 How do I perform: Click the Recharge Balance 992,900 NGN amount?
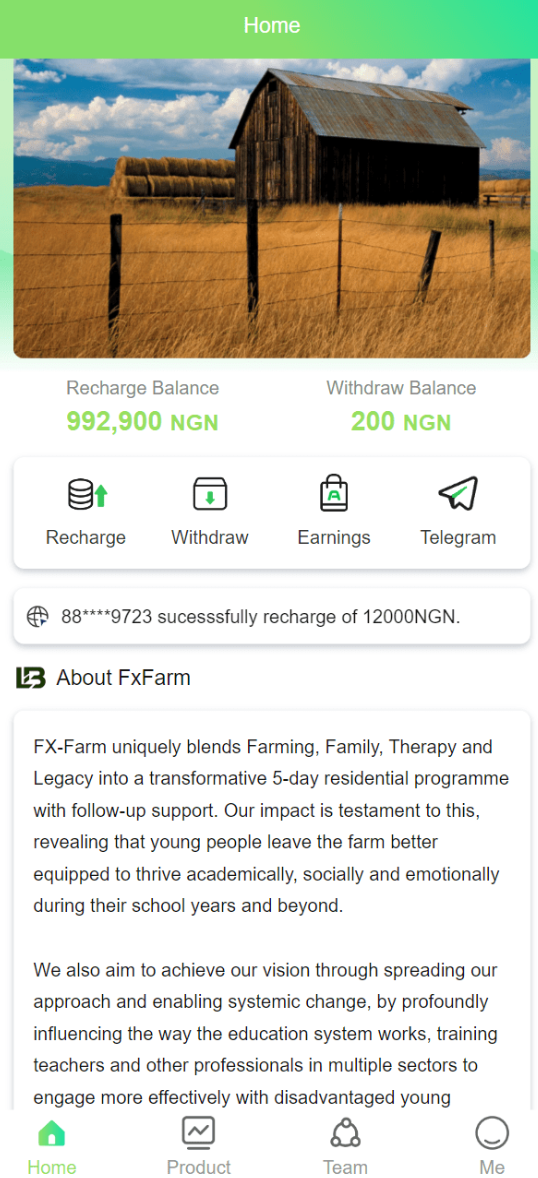(143, 421)
